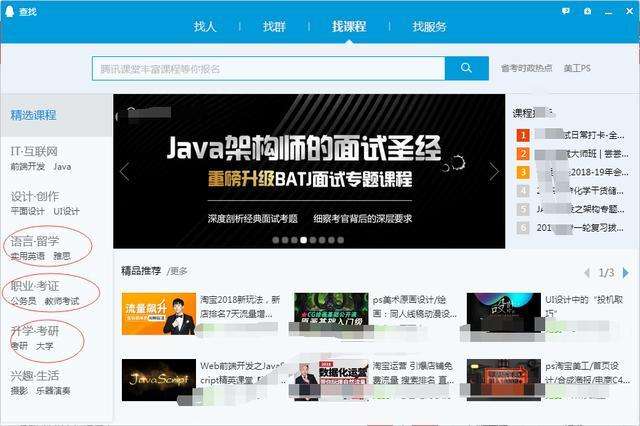Image resolution: width=640 pixels, height=426 pixels.
Task: Open the 更多 link beside 精品推荐
Action: click(x=178, y=271)
